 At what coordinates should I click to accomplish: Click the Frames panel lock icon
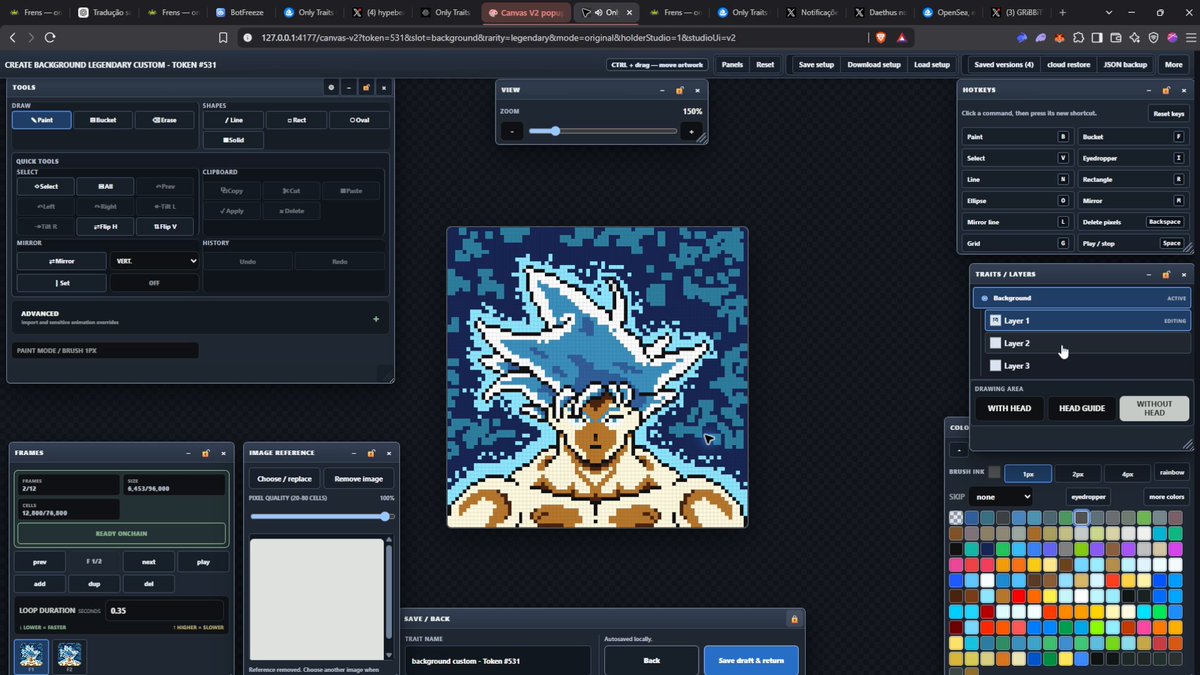[x=205, y=453]
